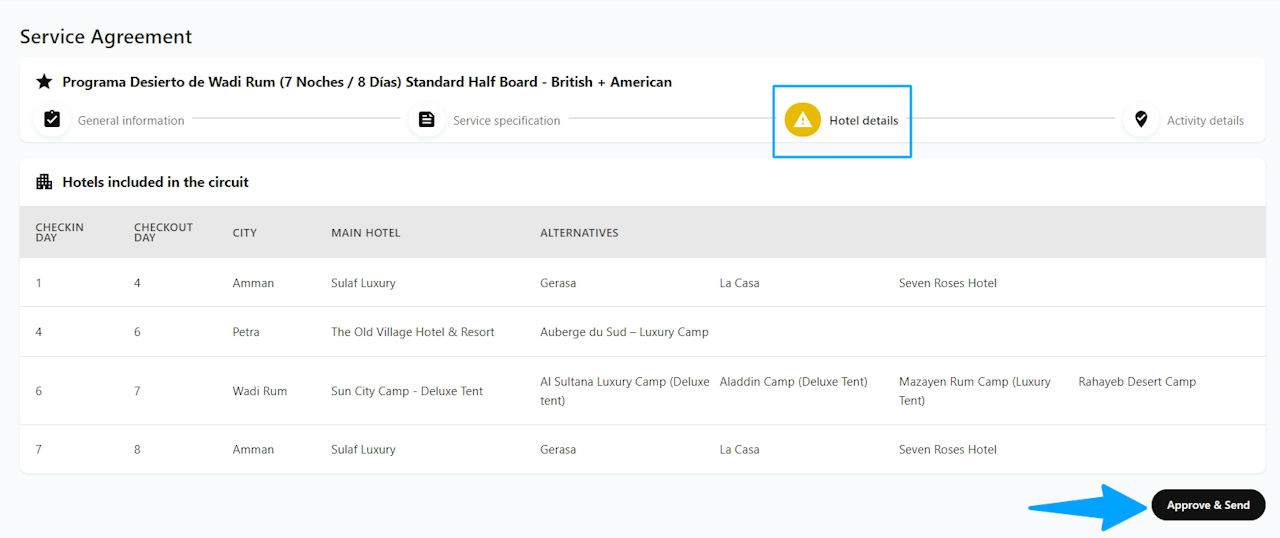Select the Hotel details step label

(x=863, y=121)
